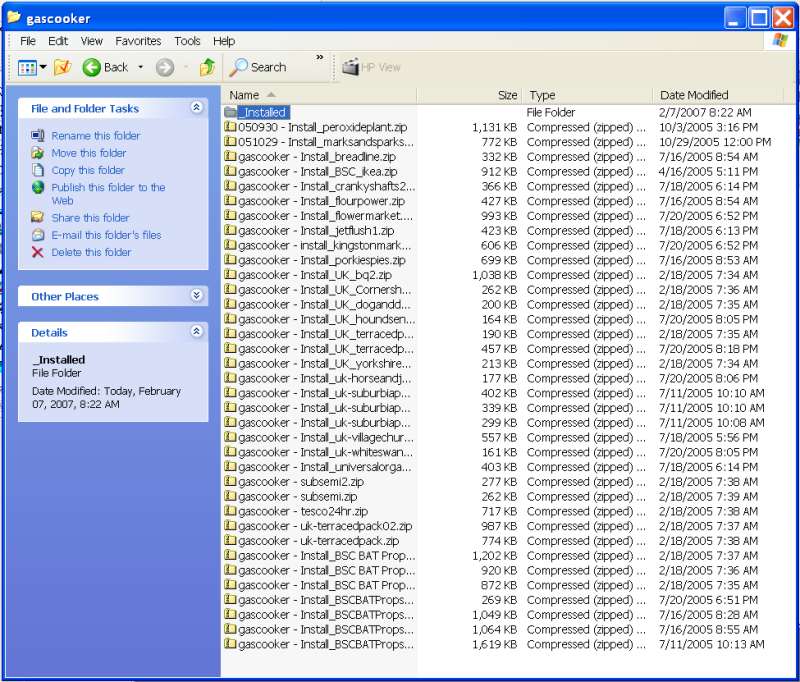
Task: Select the file name Install_UK_houndsen
Action: 327,319
